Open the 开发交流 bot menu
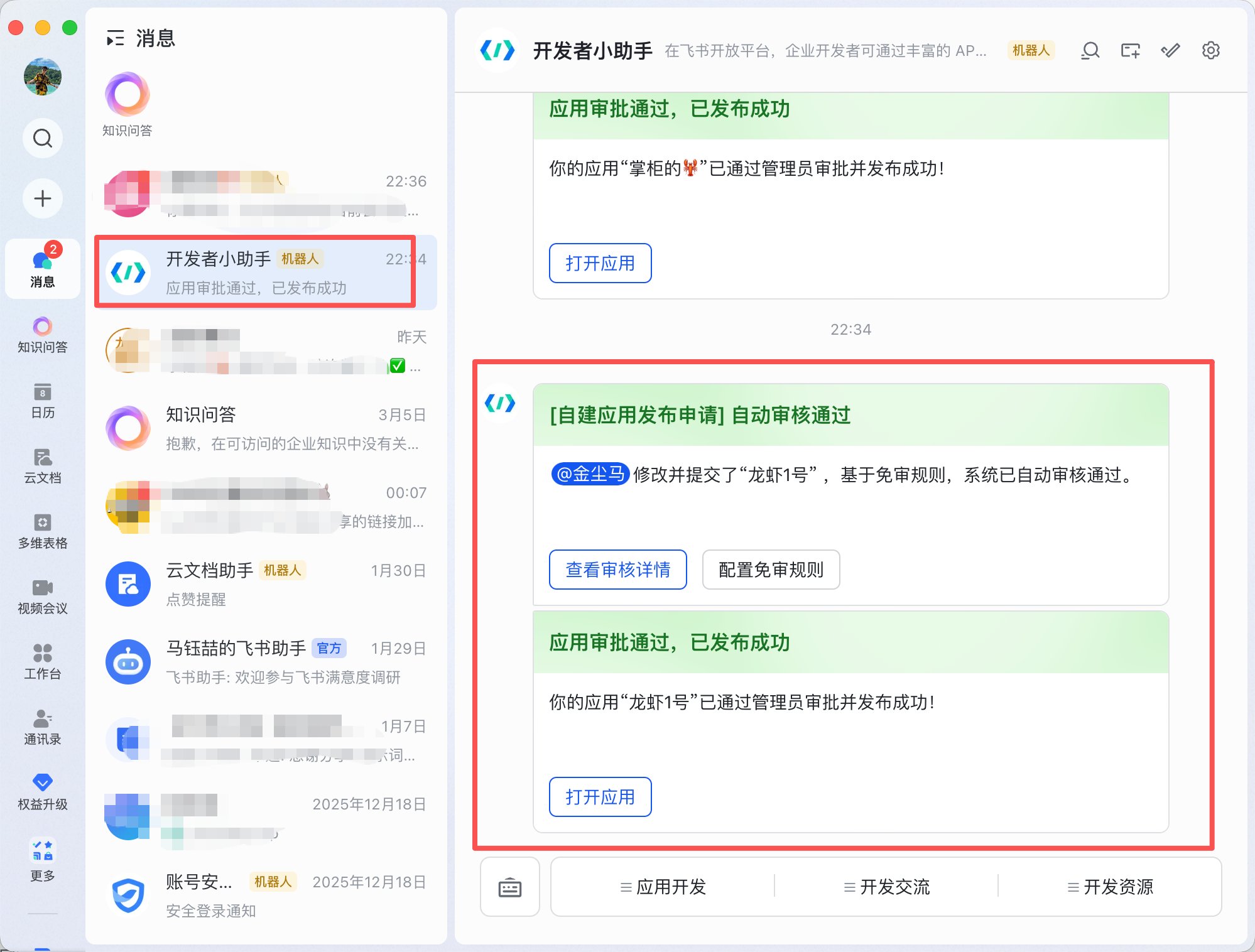Image resolution: width=1255 pixels, height=952 pixels. point(887,887)
